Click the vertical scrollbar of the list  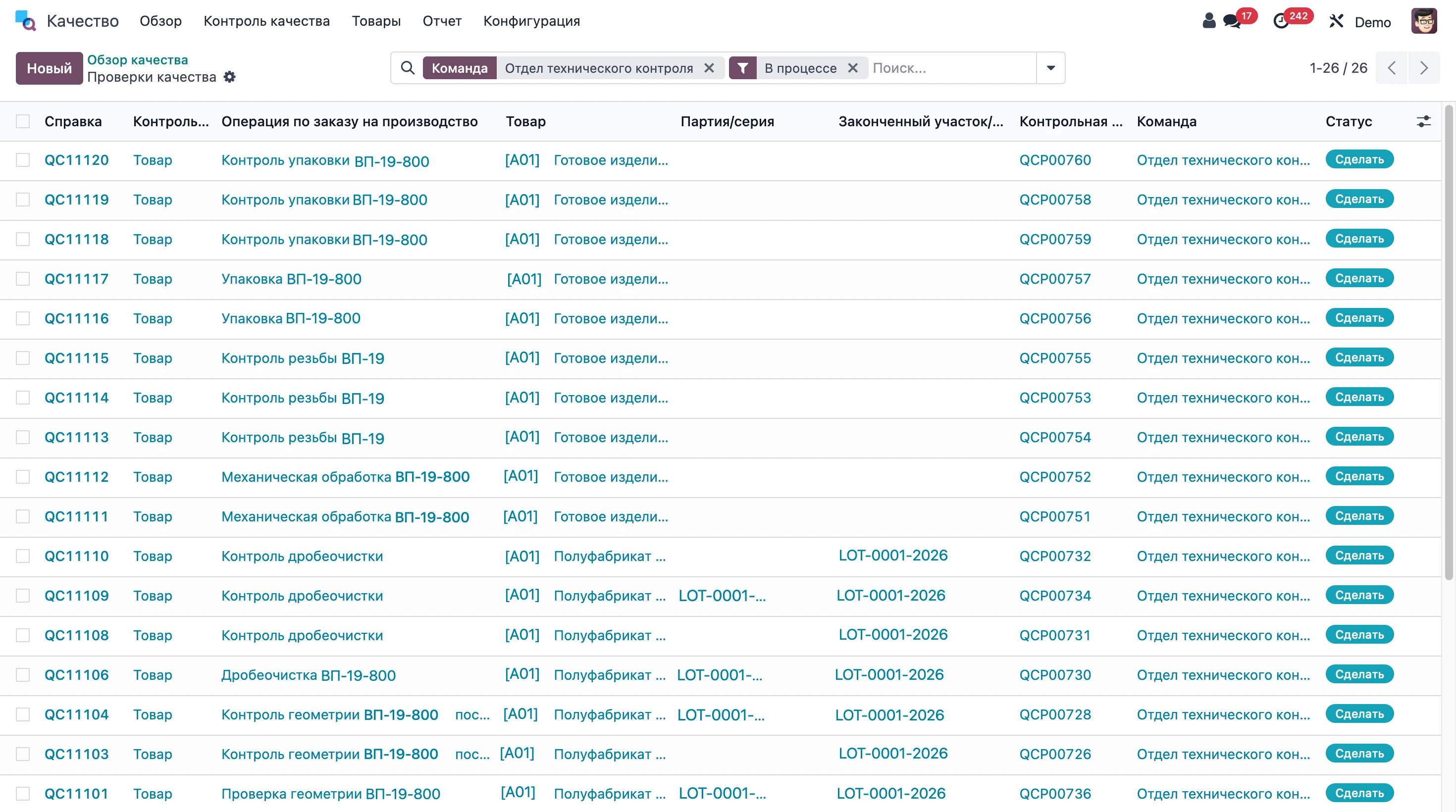pyautogui.click(x=1449, y=343)
